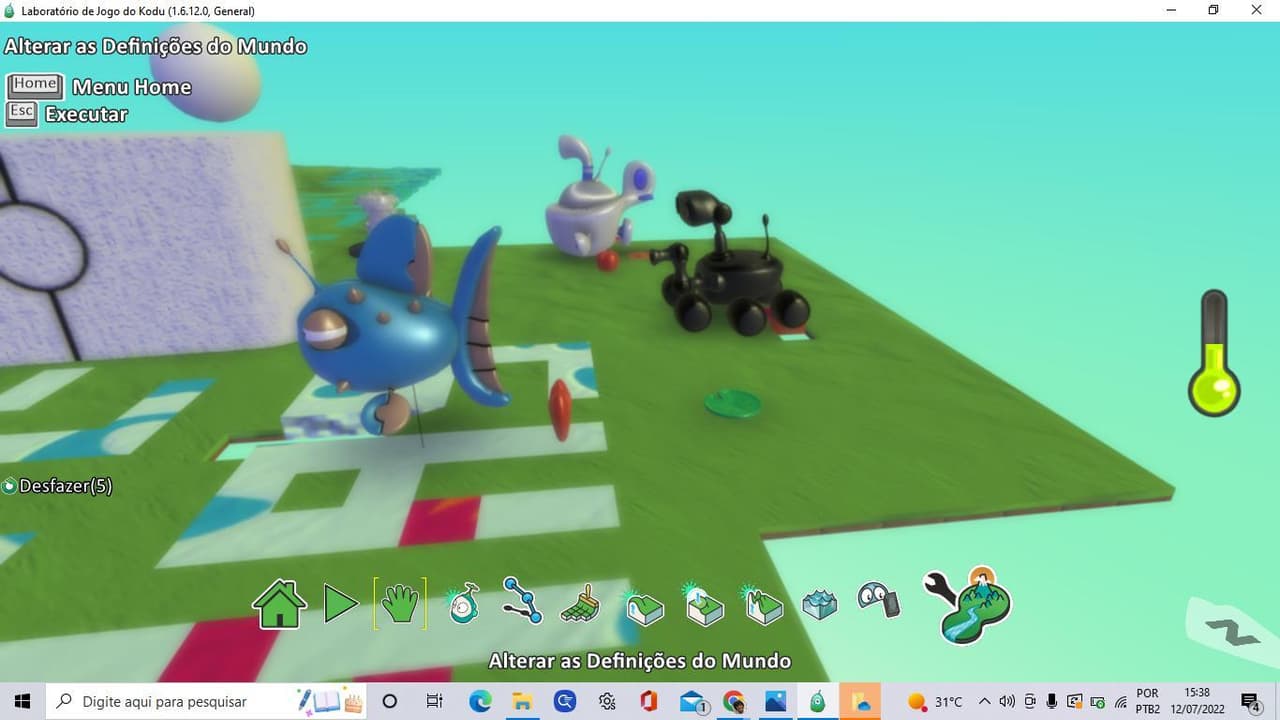
Task: Run the game with the Play icon
Action: [x=340, y=604]
